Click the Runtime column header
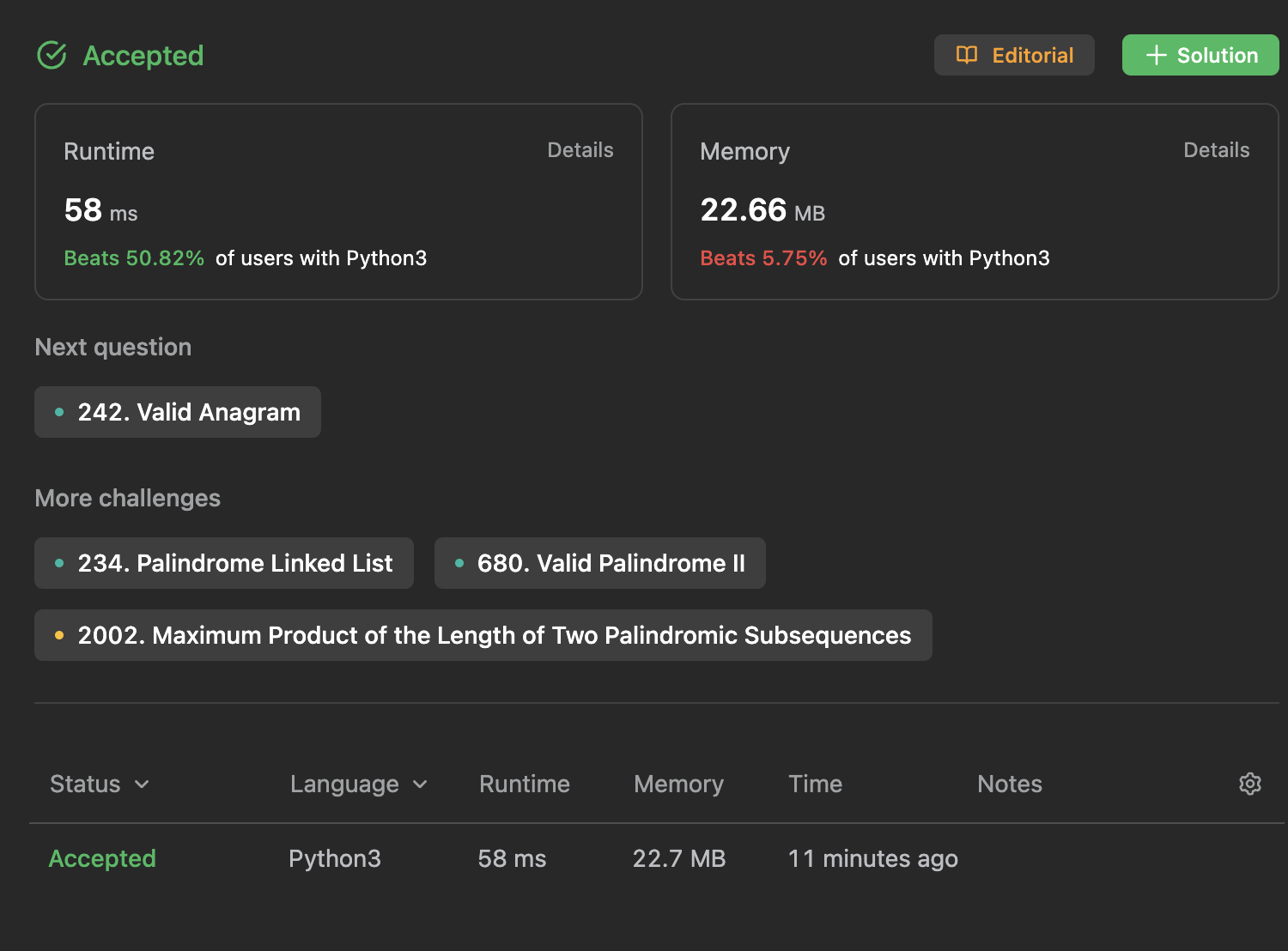The width and height of the screenshot is (1288, 951). tap(525, 784)
